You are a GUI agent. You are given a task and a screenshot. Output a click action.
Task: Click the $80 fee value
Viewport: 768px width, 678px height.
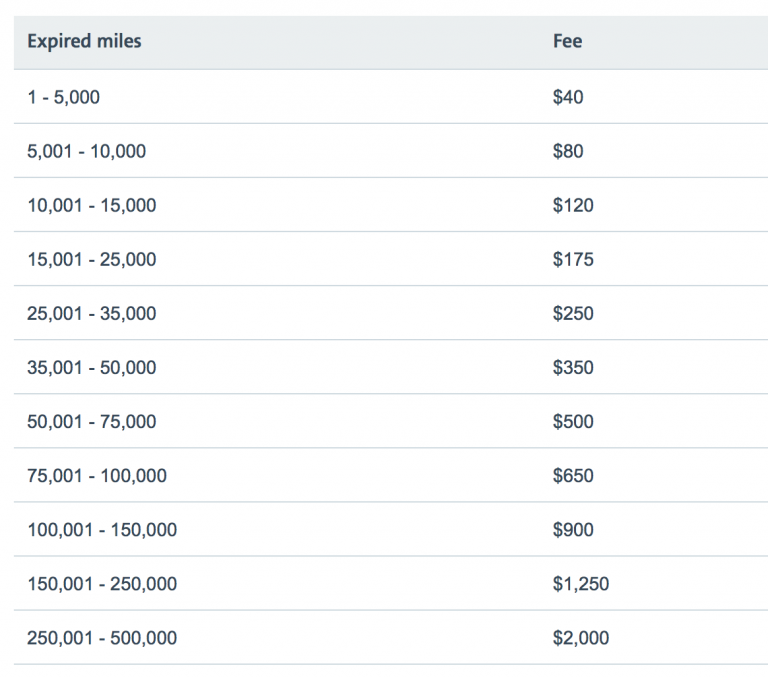point(567,152)
